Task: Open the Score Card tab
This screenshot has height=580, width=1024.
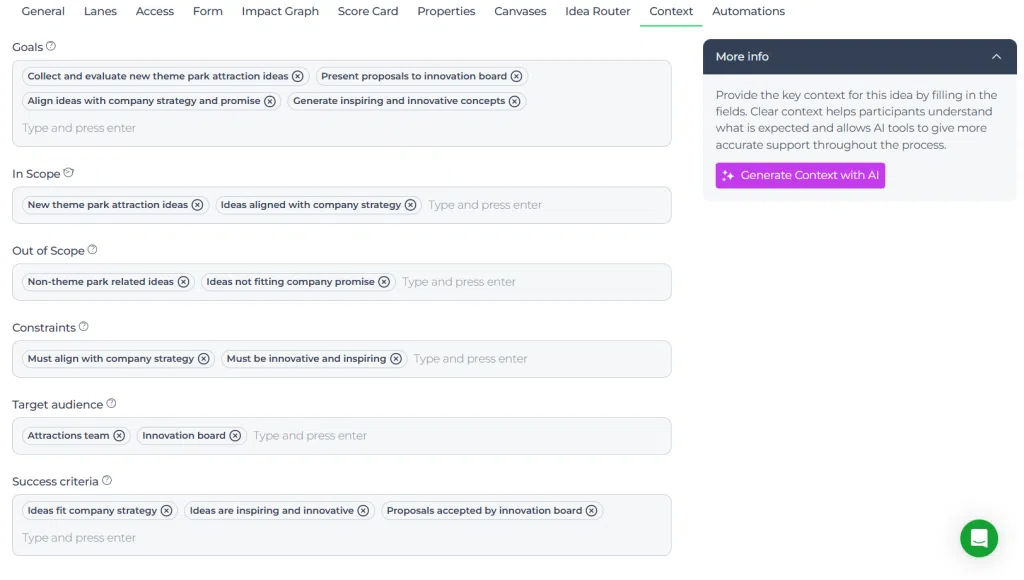Action: pyautogui.click(x=368, y=12)
